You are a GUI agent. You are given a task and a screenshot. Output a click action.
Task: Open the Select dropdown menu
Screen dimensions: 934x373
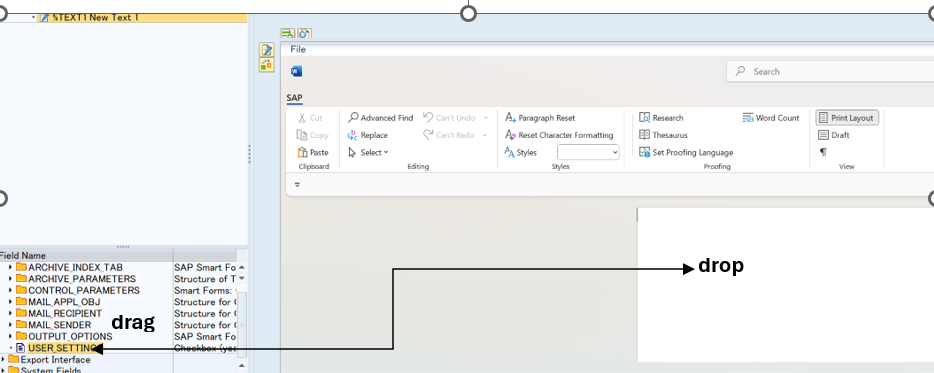368,153
